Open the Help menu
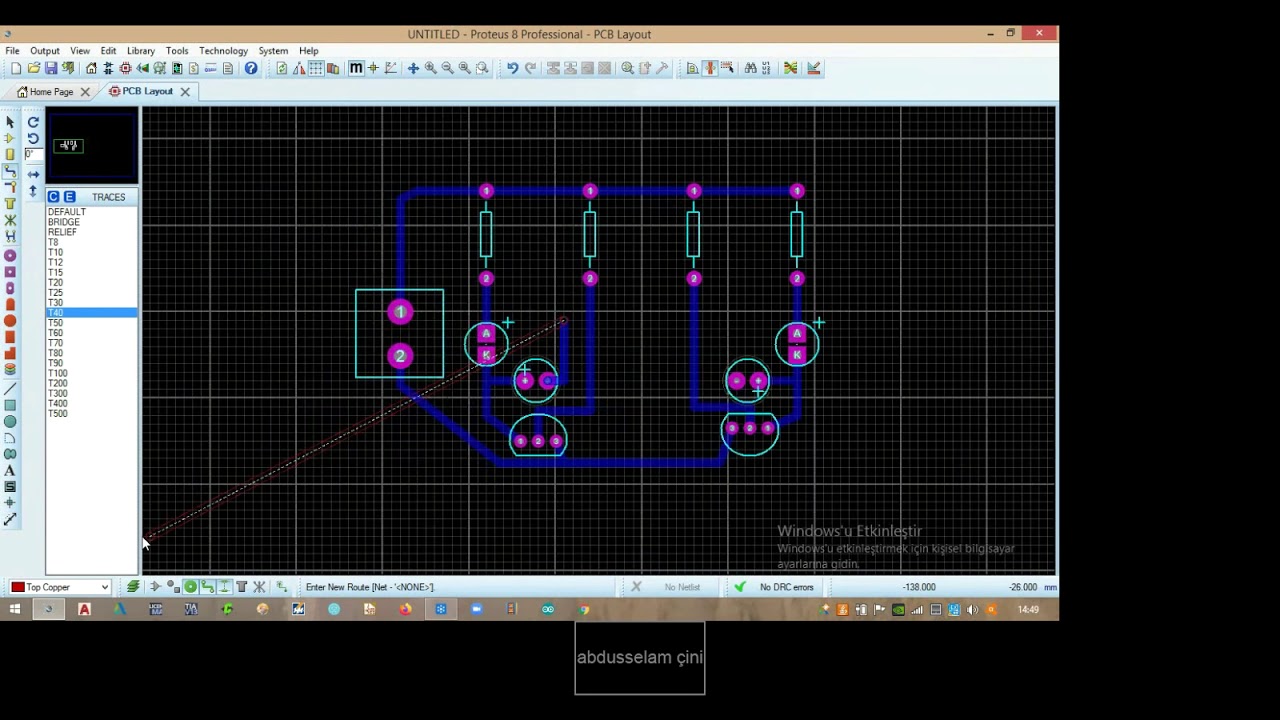This screenshot has width=1280, height=720. coord(309,51)
